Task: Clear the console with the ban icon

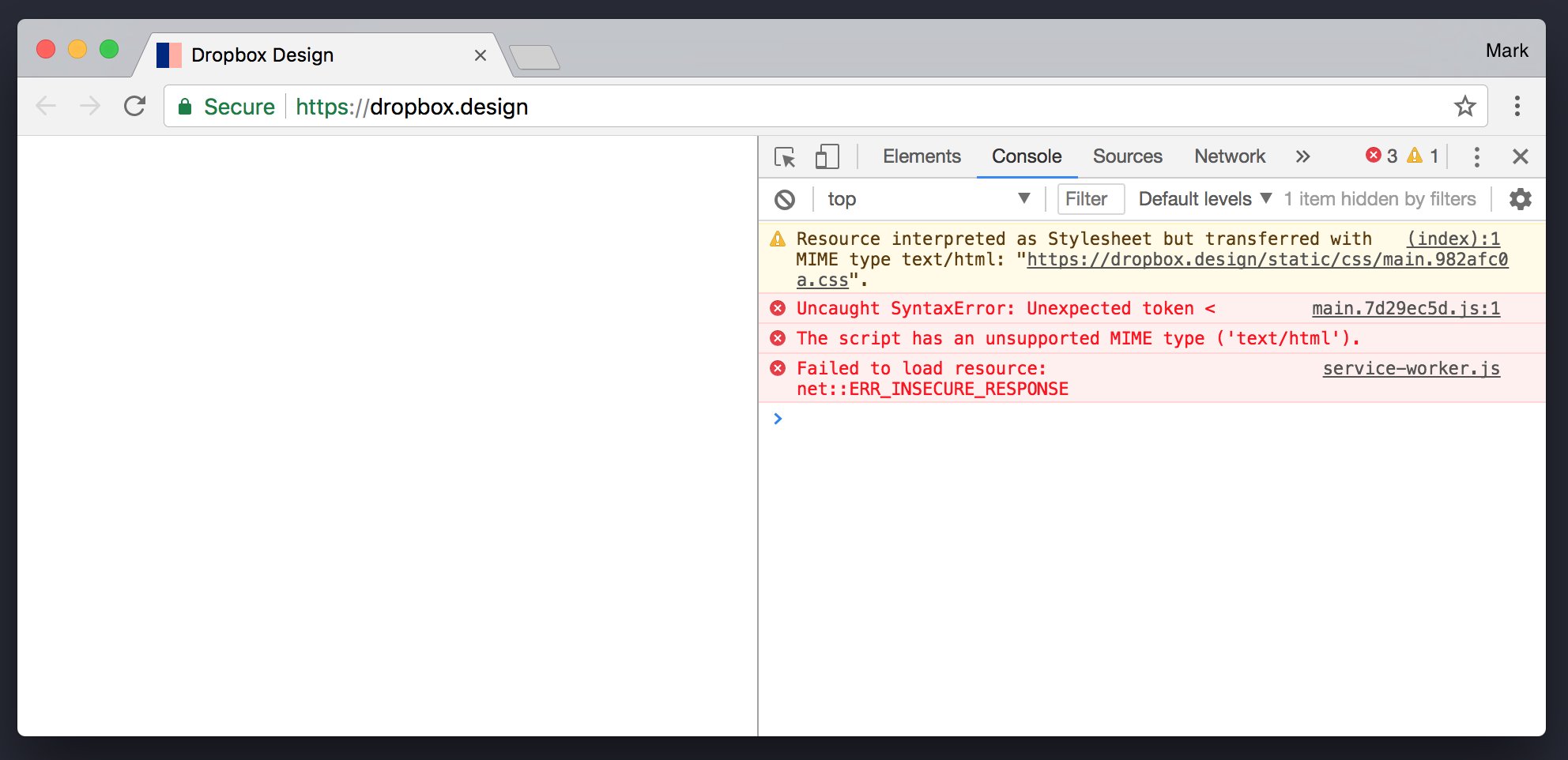Action: pyautogui.click(x=785, y=199)
